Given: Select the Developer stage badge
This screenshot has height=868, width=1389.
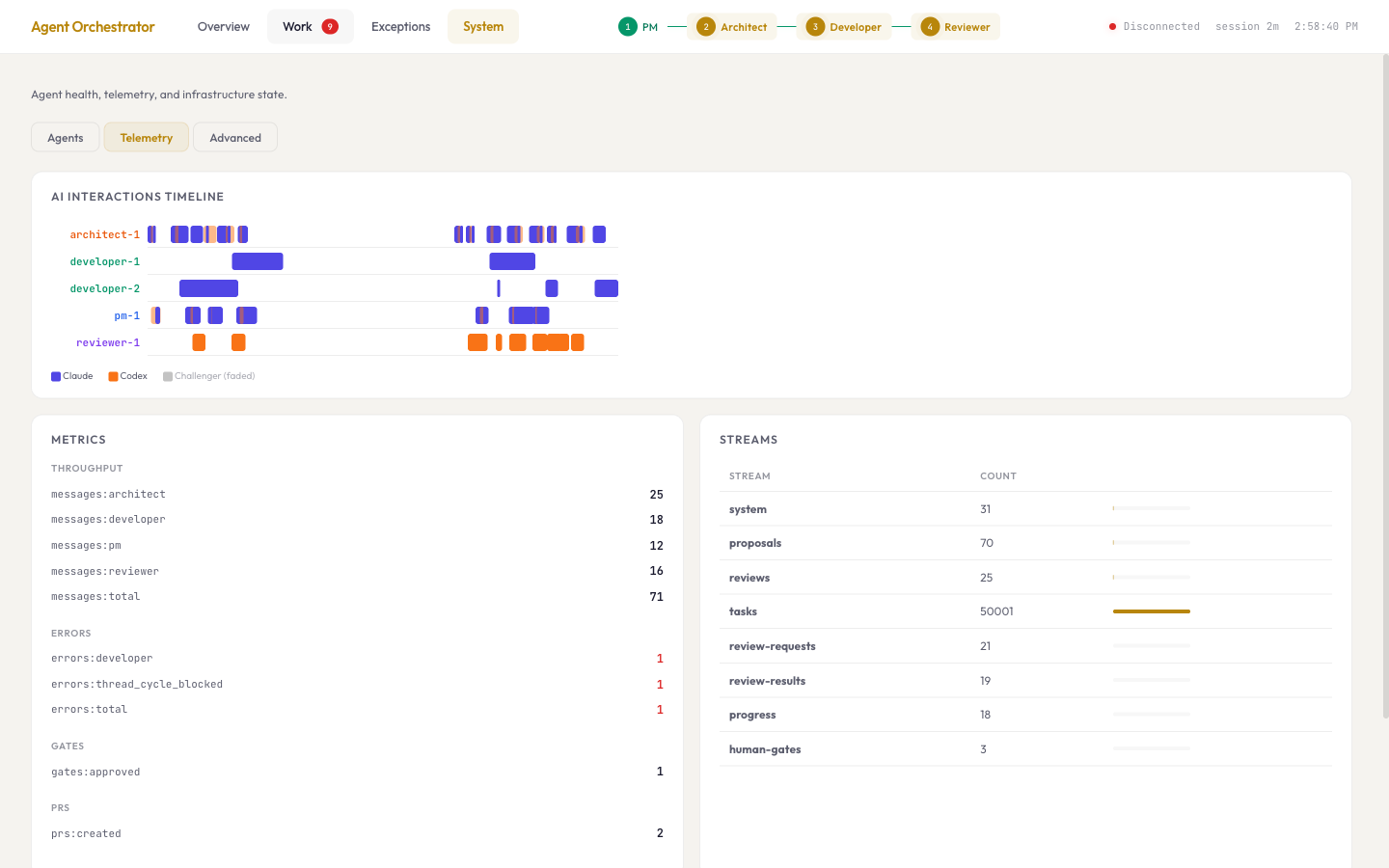Looking at the screenshot, I should point(845,26).
